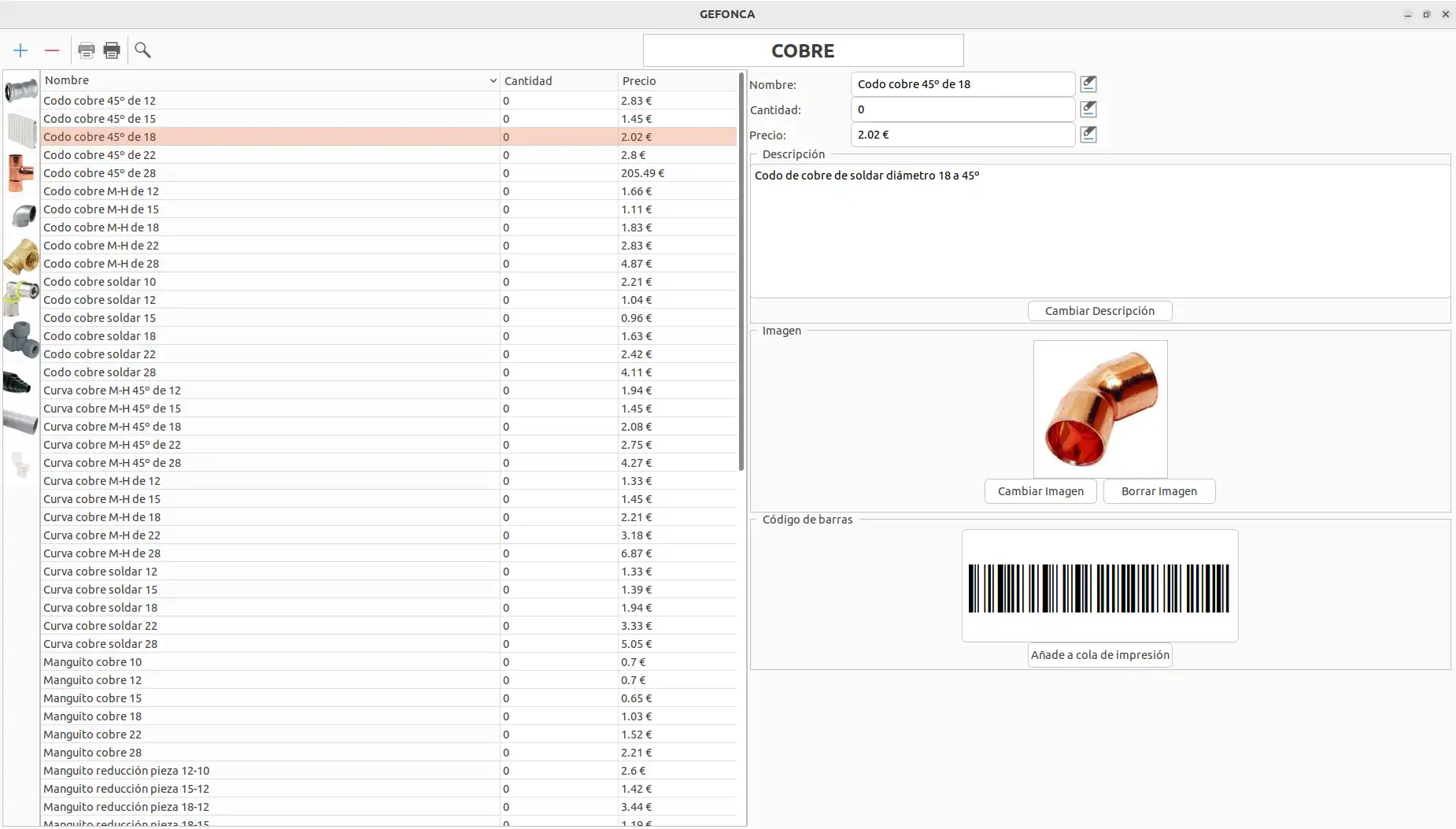
Task: Select row Codo cobre soldar 22
Action: click(x=389, y=354)
